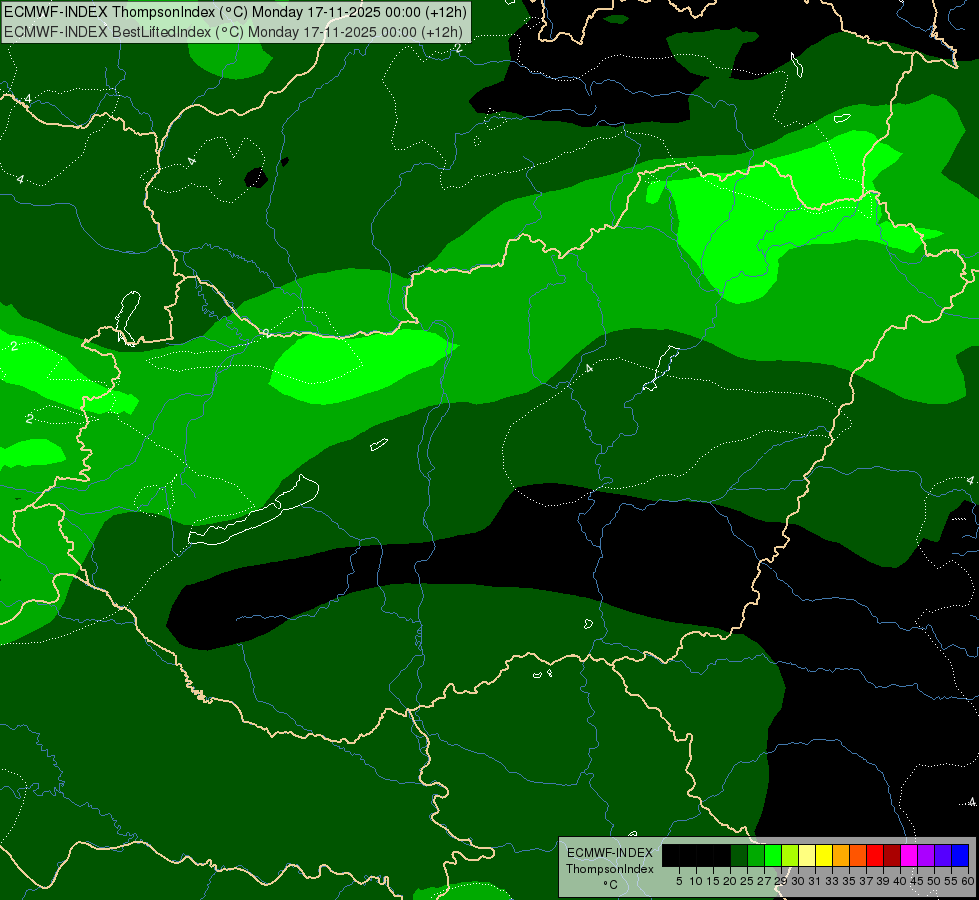Select the purple legend swatch for 45–50

926,856
